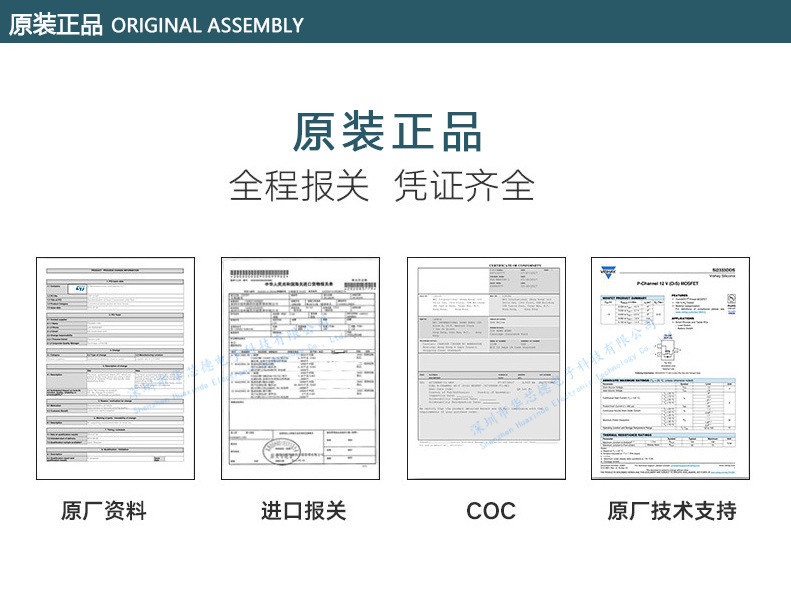Click the COC caption
Image resolution: width=791 pixels, height=599 pixels.
(491, 511)
